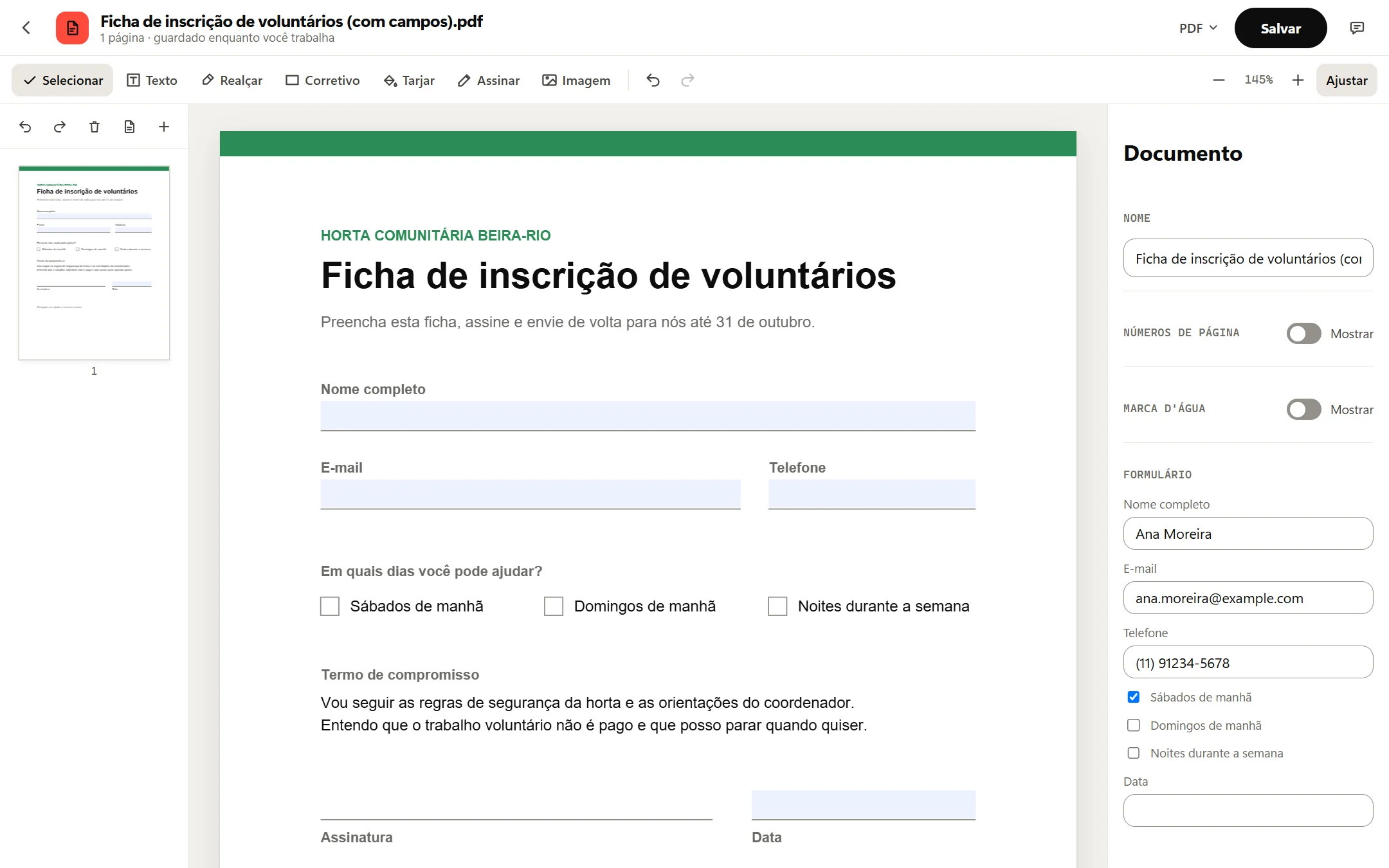Select the Realçar highlight tool

232,80
